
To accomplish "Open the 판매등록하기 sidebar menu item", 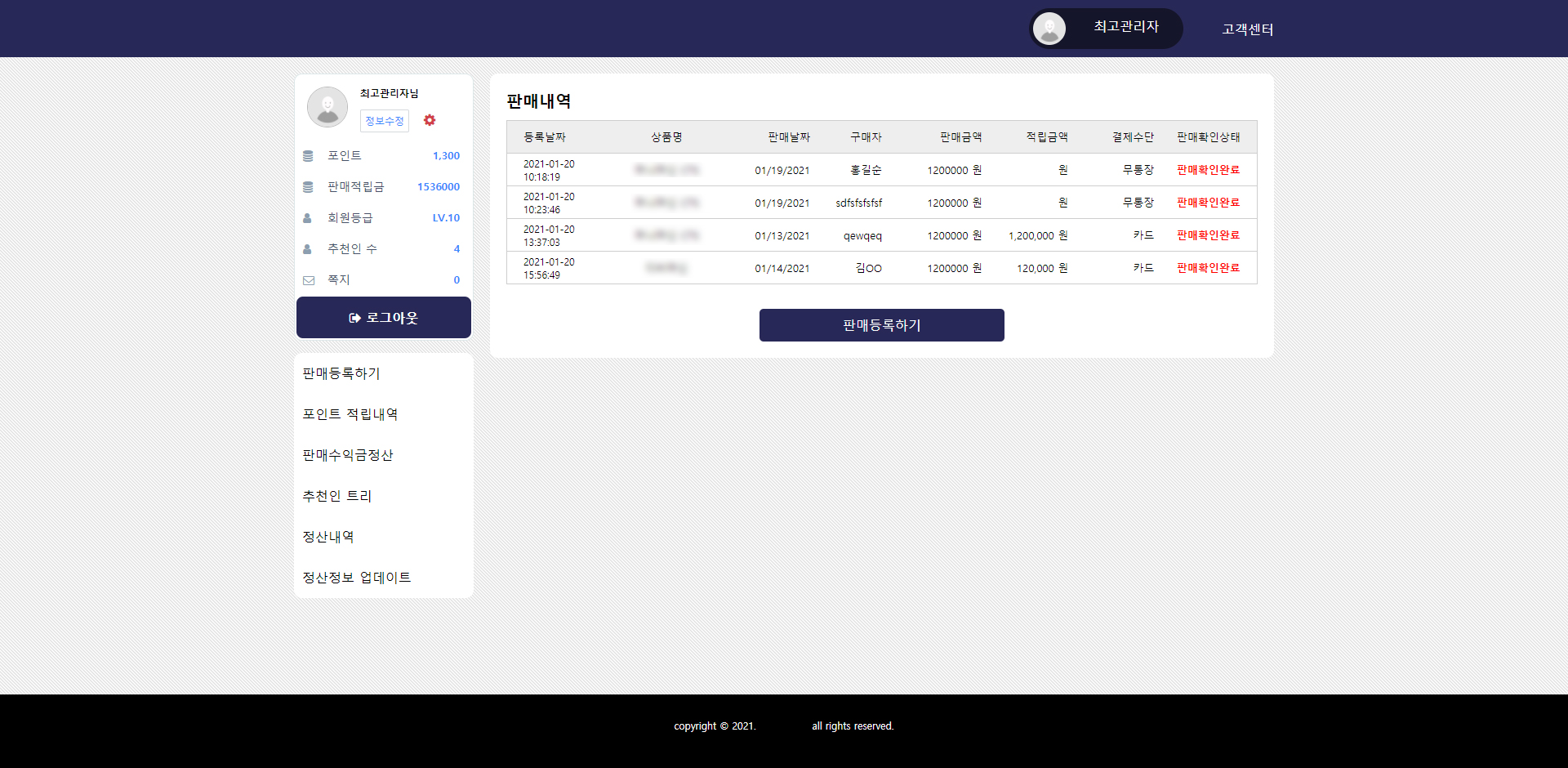I will pos(341,373).
